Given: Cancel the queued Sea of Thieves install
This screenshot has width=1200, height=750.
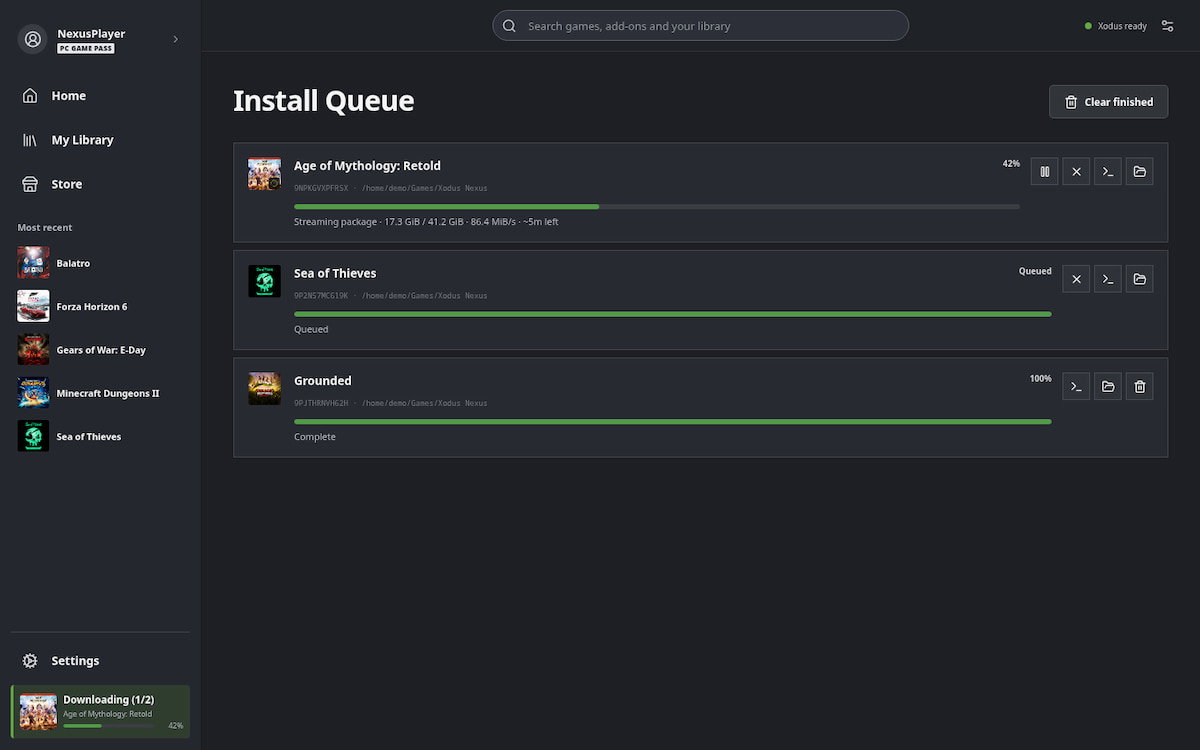Looking at the screenshot, I should [1076, 279].
